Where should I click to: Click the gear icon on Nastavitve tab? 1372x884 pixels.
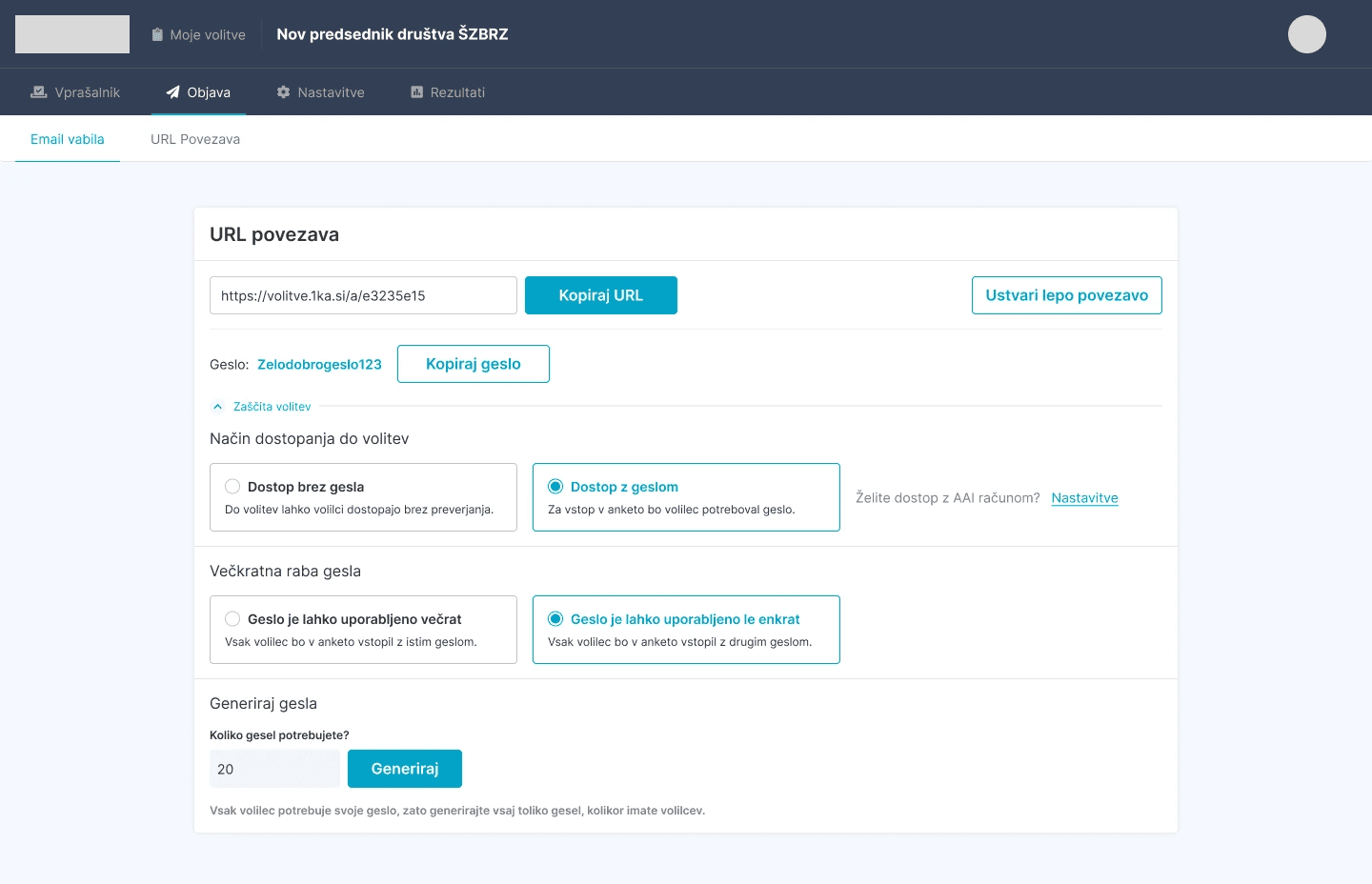coord(283,91)
